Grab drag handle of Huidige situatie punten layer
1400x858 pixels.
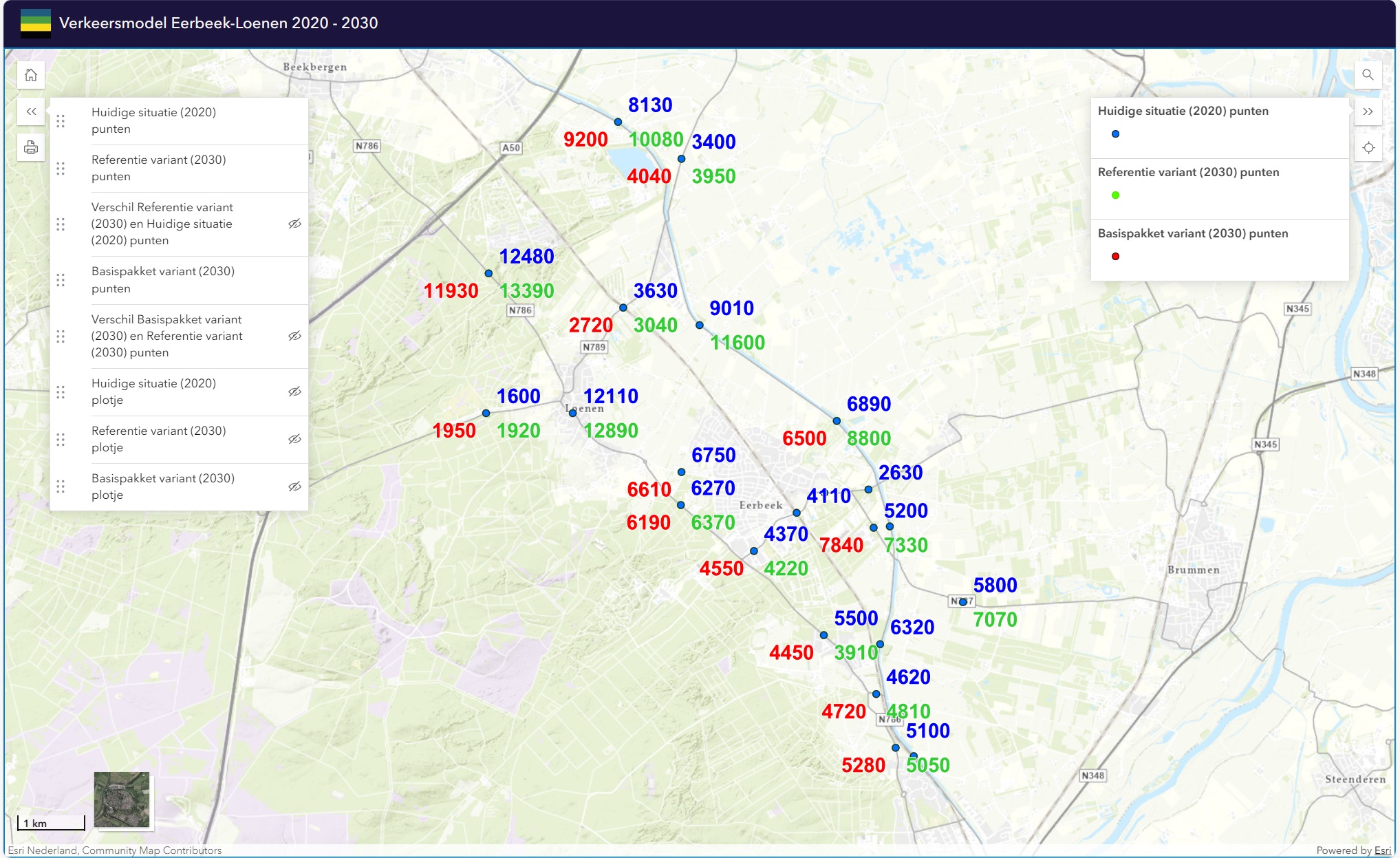(x=61, y=121)
